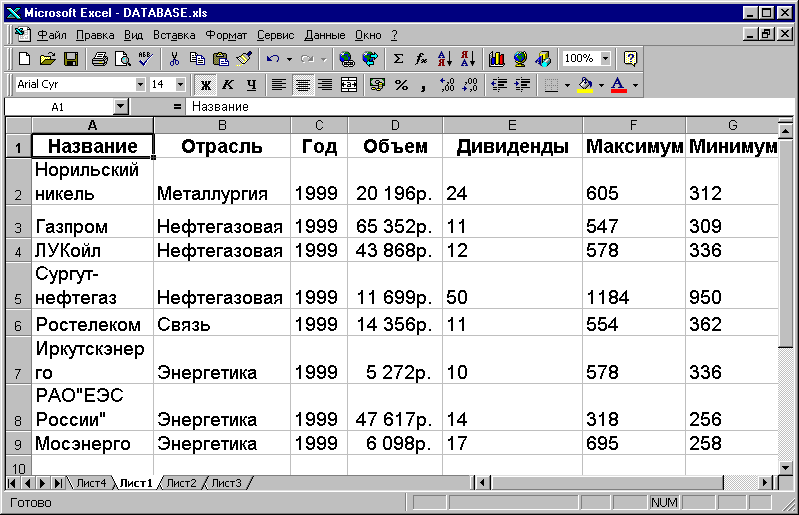
Task: Sort ascending with the A-Z icon
Action: point(445,59)
